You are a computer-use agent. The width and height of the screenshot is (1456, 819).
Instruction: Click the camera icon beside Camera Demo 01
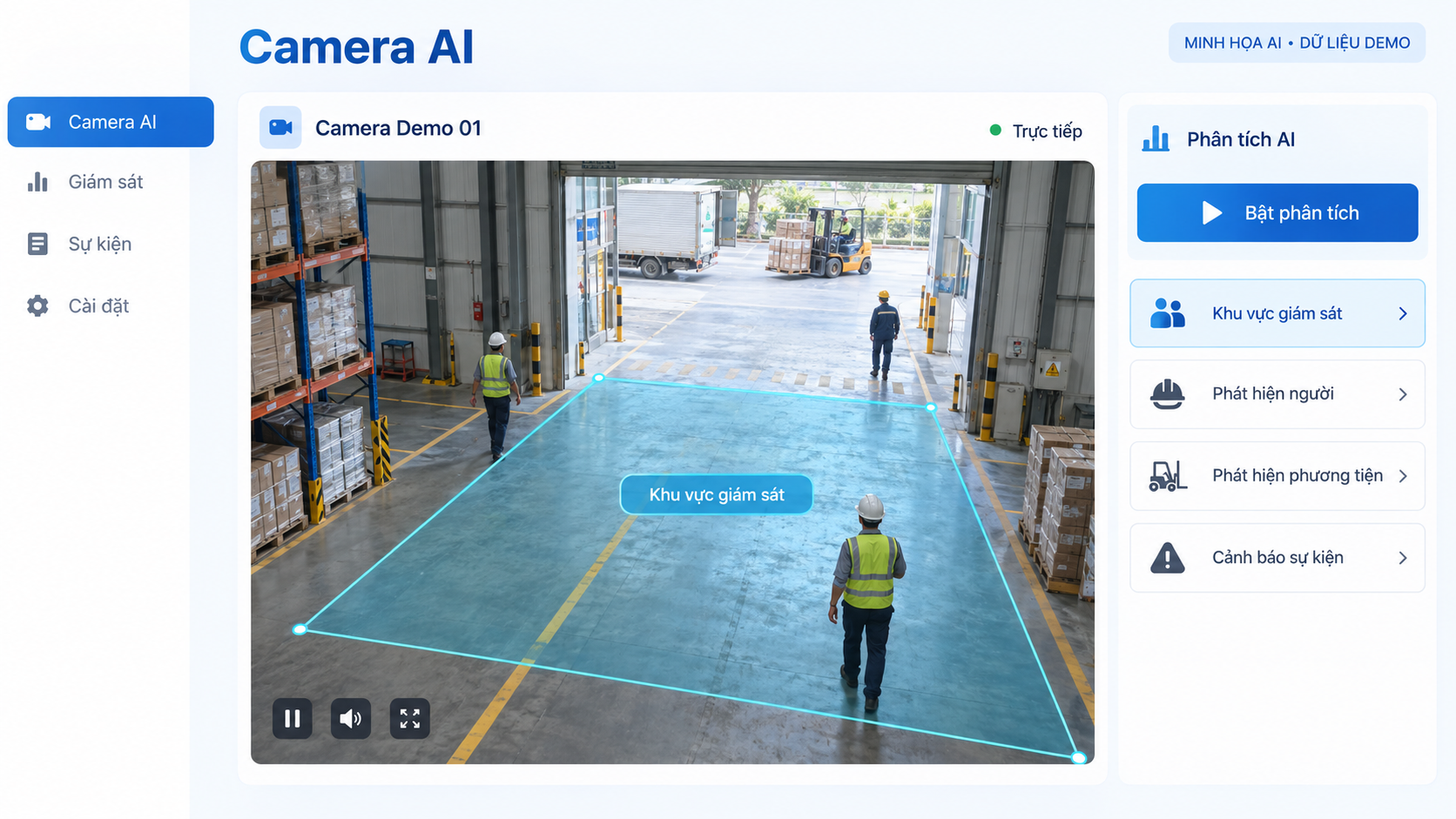pyautogui.click(x=280, y=128)
